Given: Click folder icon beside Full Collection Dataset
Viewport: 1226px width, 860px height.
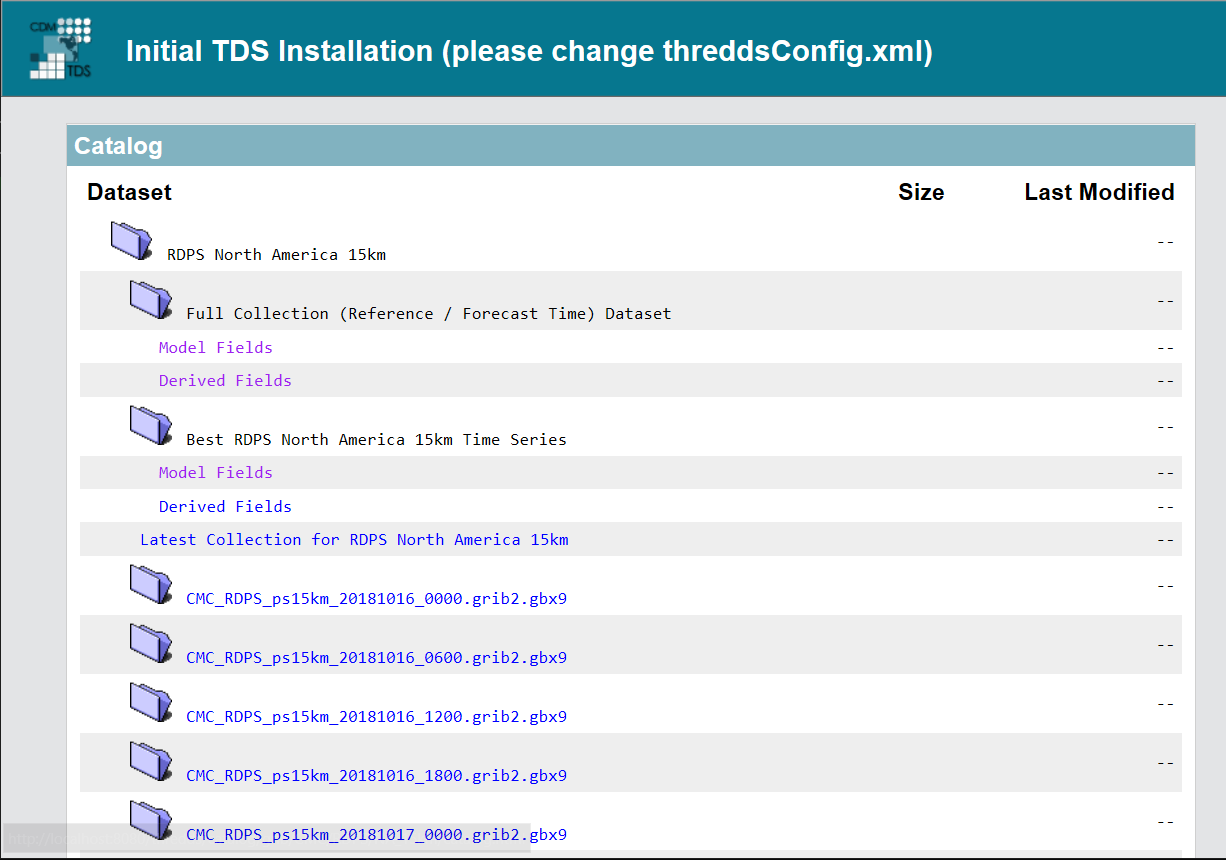Looking at the screenshot, I should (x=151, y=299).
